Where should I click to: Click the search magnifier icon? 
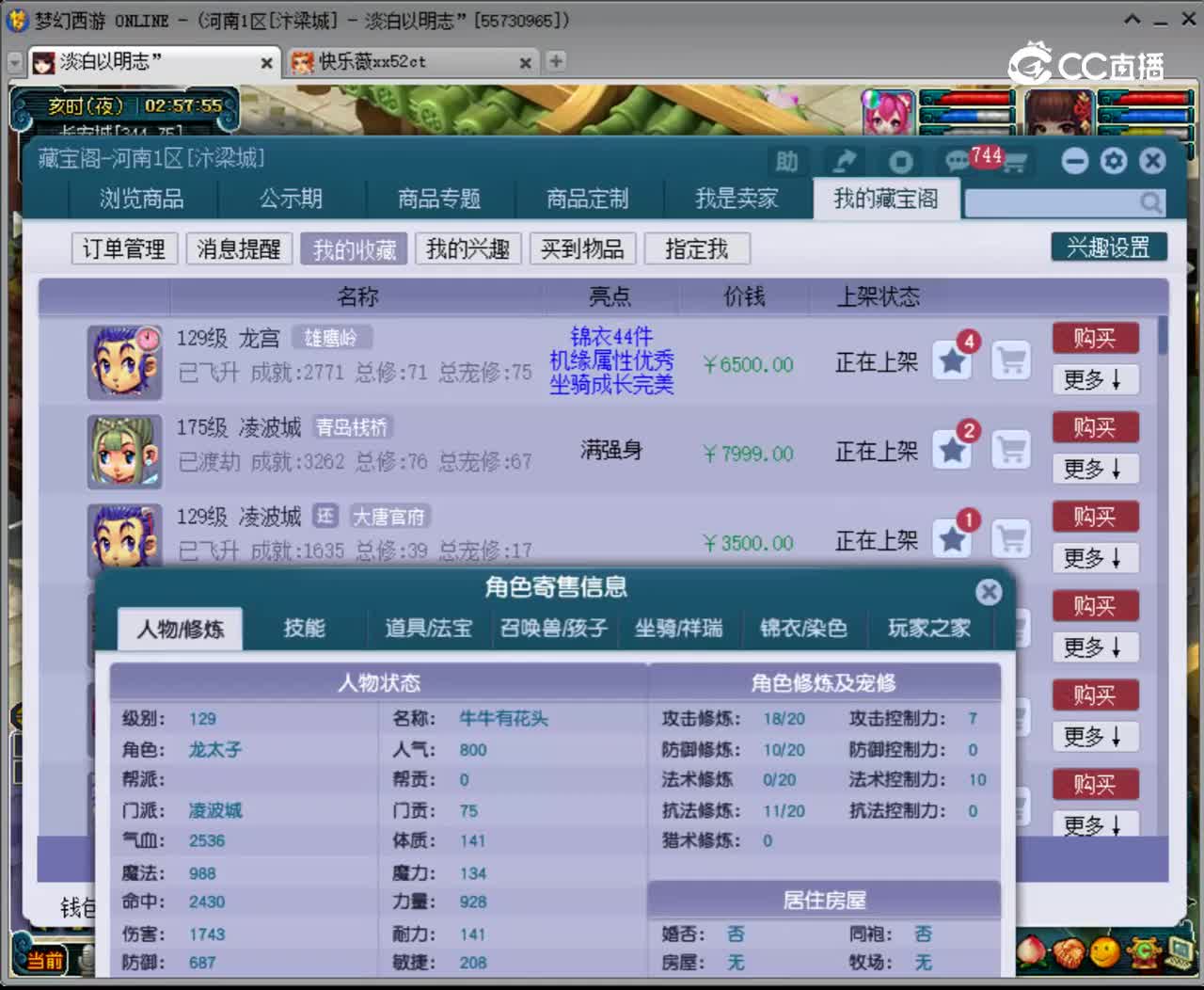point(1150,202)
